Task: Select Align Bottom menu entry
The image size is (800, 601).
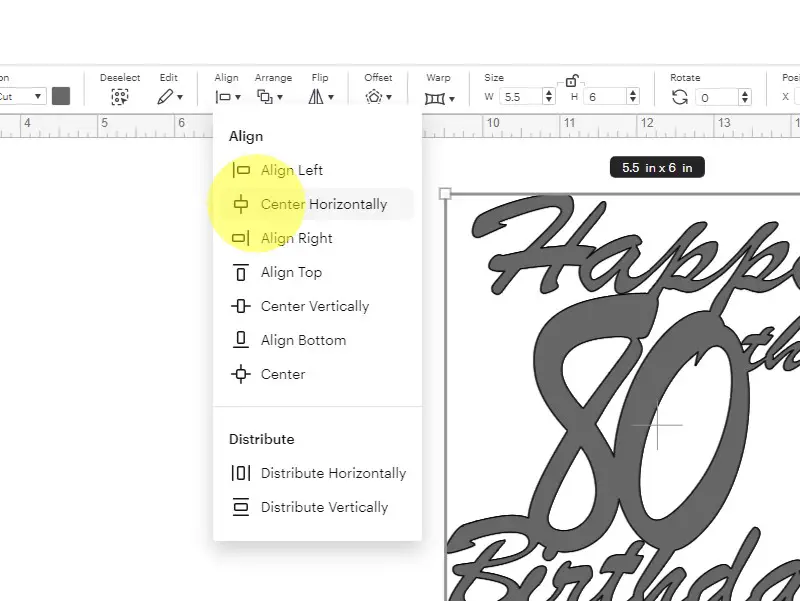Action: 317,340
